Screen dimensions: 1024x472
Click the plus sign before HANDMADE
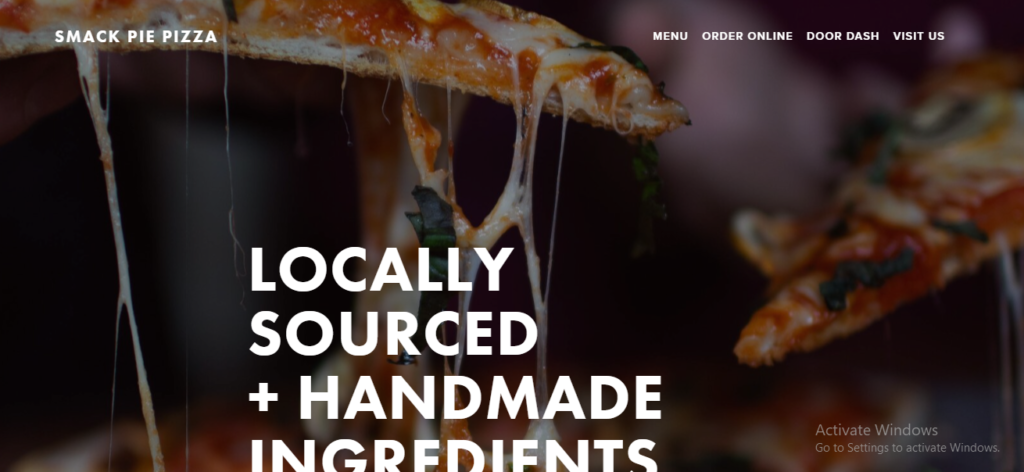pyautogui.click(x=263, y=398)
